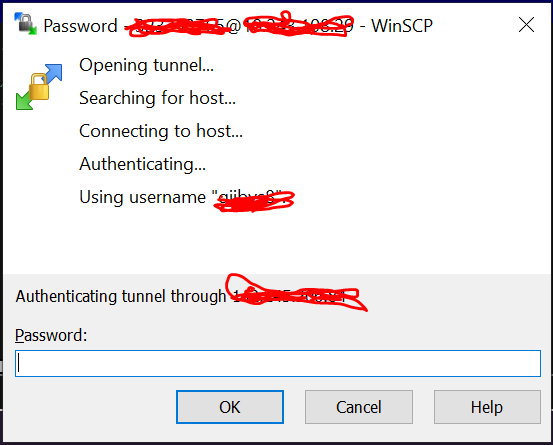Click the blank gray area beside the OK button

coord(95,407)
